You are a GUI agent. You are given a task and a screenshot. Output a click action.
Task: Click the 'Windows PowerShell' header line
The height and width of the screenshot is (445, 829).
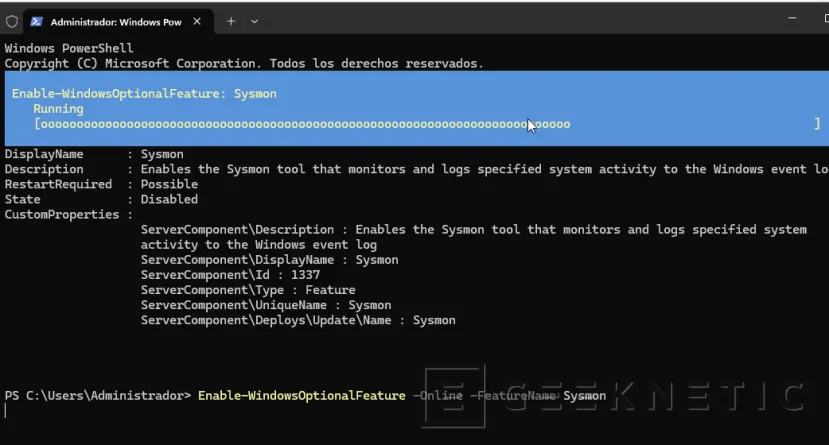69,48
